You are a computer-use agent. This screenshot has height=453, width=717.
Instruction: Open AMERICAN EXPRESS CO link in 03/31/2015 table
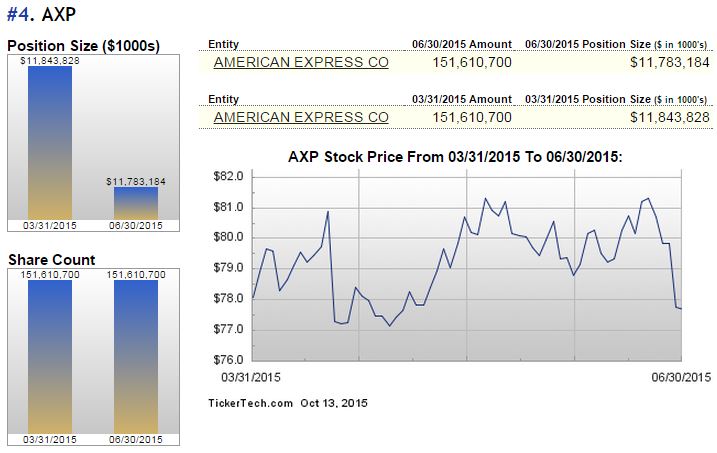click(301, 117)
